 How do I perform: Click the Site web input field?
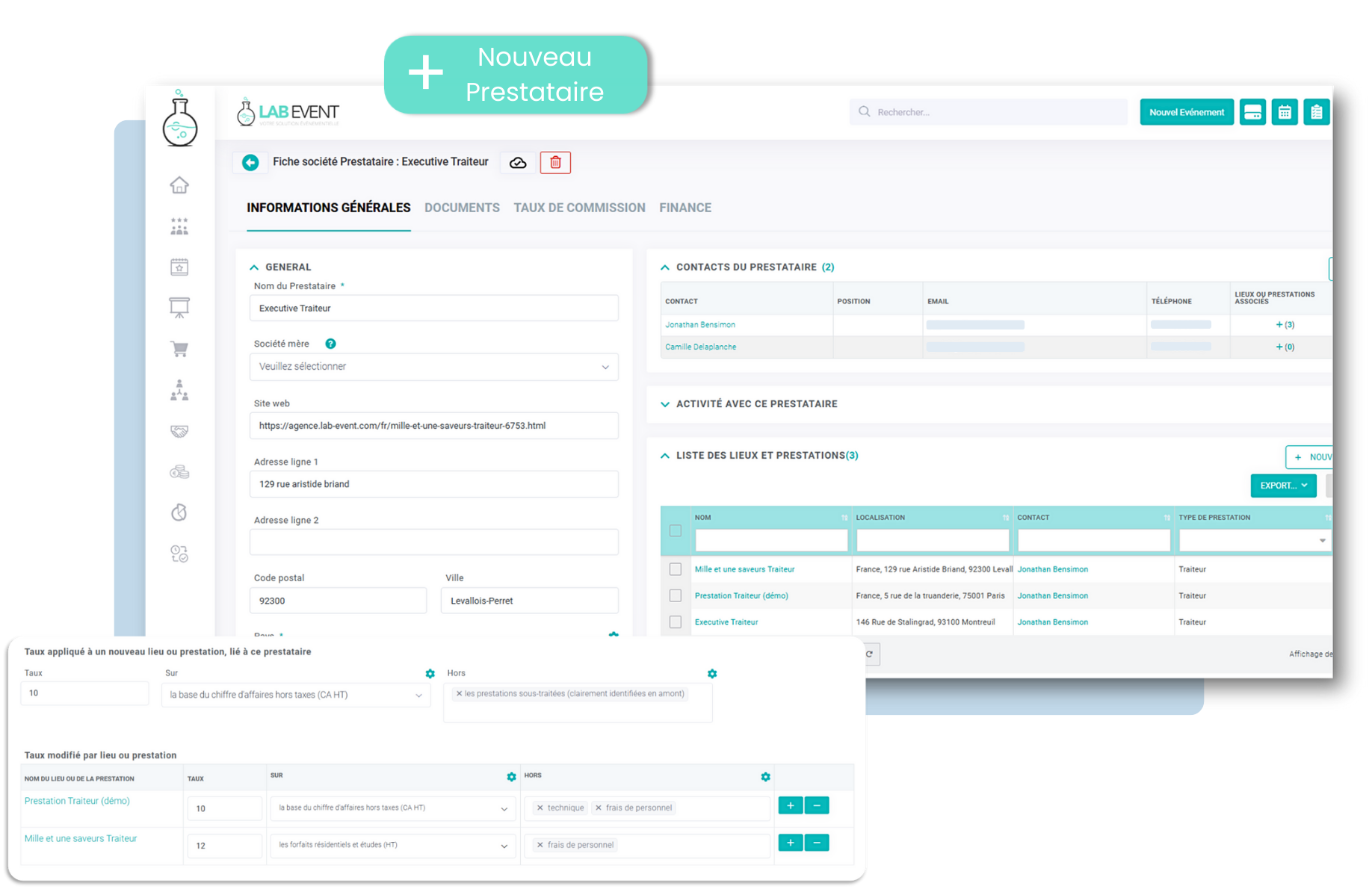(434, 426)
